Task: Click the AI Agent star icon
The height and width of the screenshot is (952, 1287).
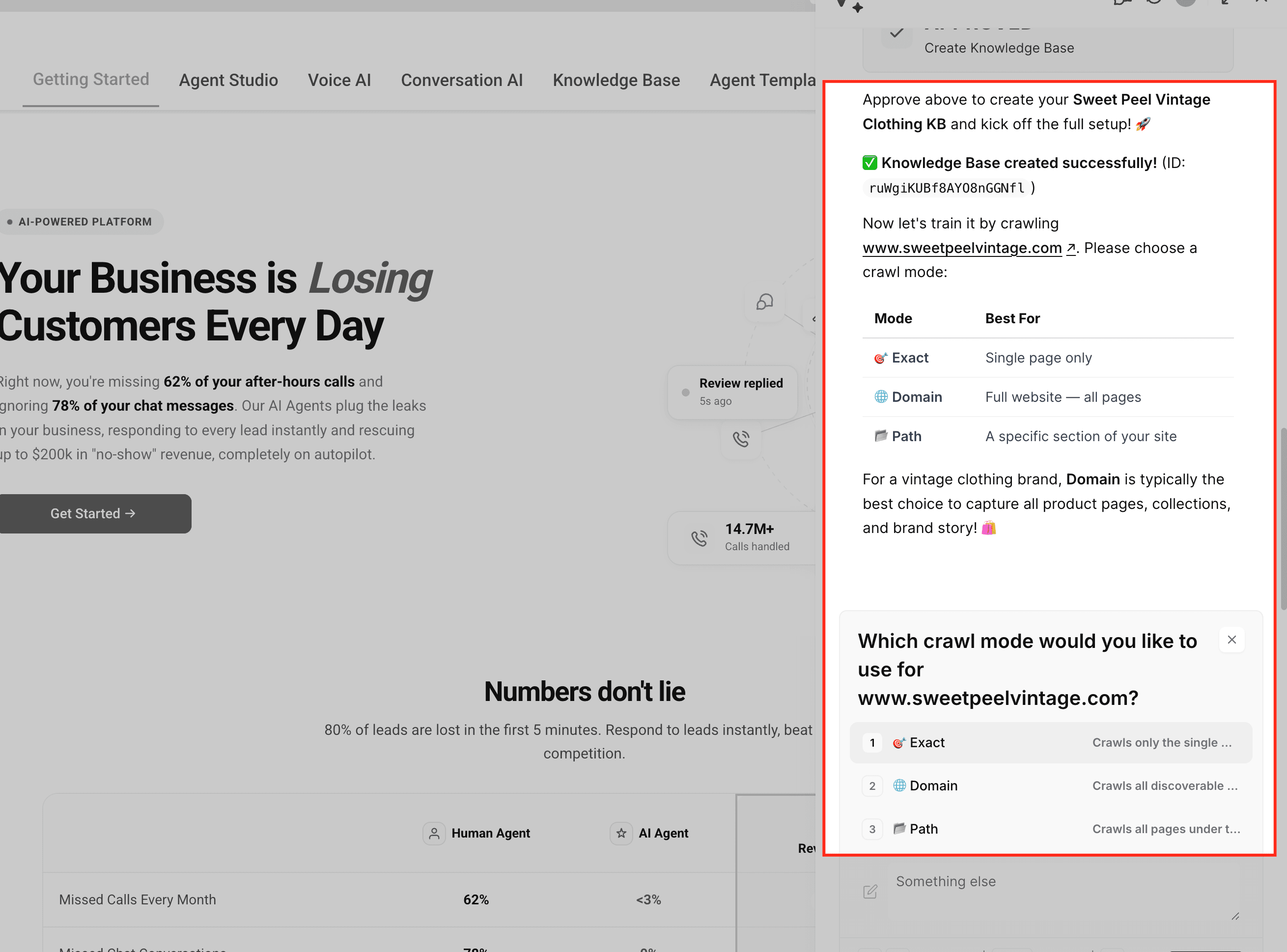Action: (x=621, y=833)
